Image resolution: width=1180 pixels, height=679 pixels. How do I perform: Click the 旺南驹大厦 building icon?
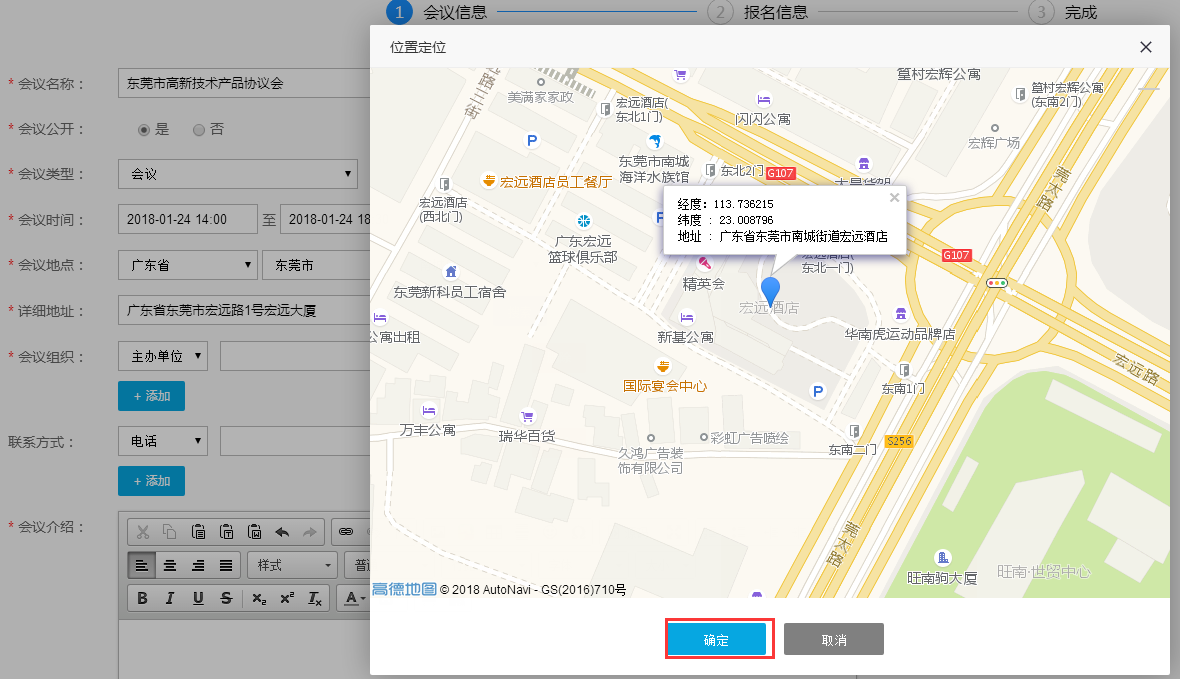942,558
